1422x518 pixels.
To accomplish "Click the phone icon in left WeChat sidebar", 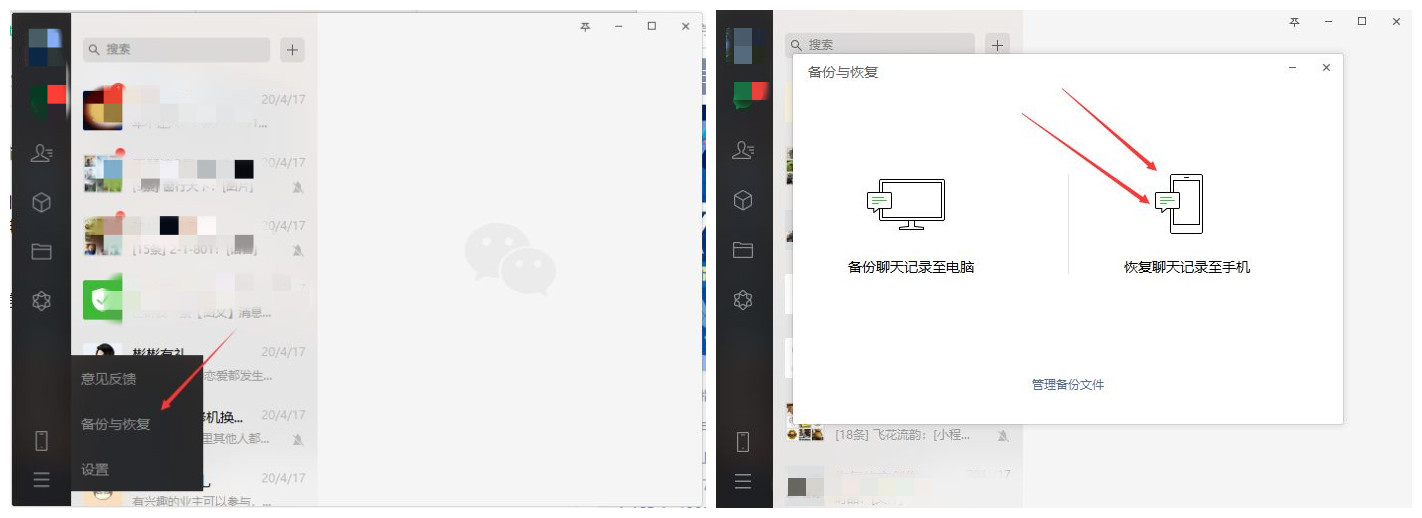I will (x=41, y=441).
